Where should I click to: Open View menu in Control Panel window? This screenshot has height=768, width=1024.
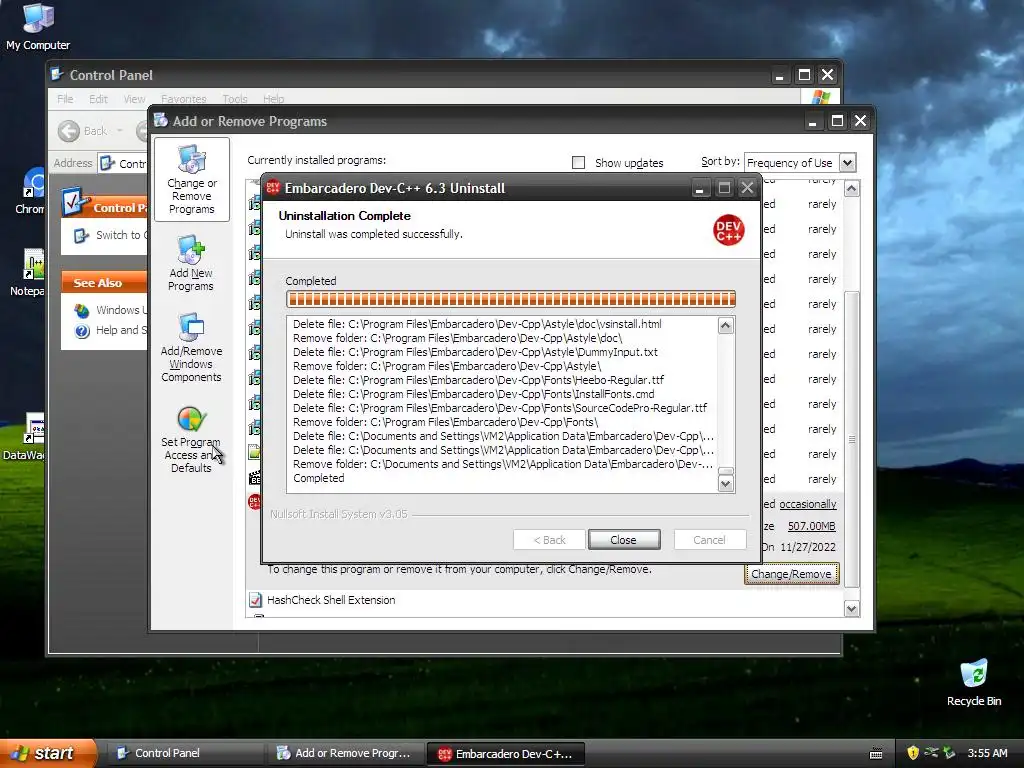(x=135, y=99)
